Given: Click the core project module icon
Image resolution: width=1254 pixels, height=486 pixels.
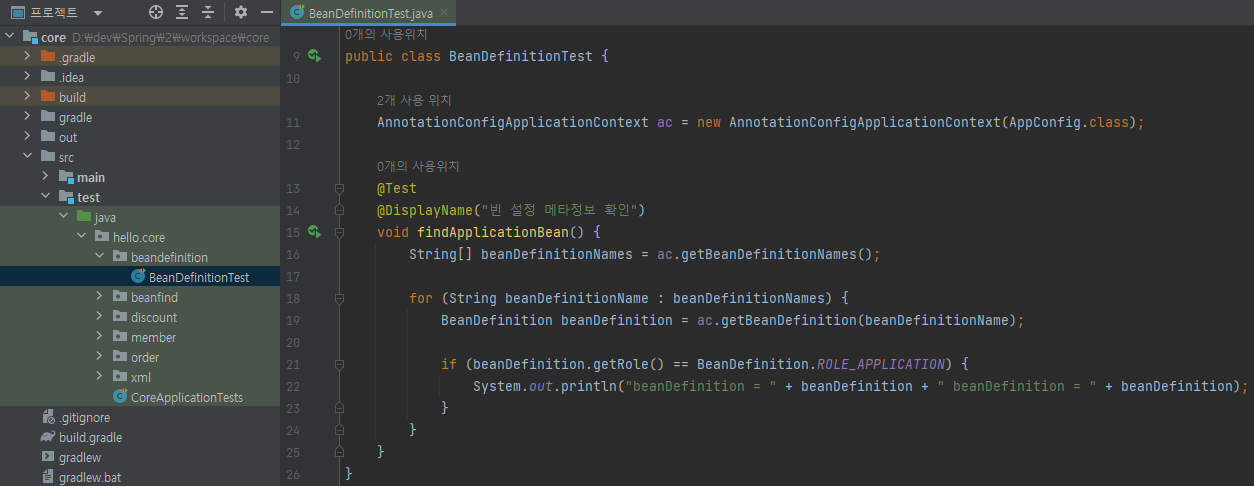Looking at the screenshot, I should (30, 37).
